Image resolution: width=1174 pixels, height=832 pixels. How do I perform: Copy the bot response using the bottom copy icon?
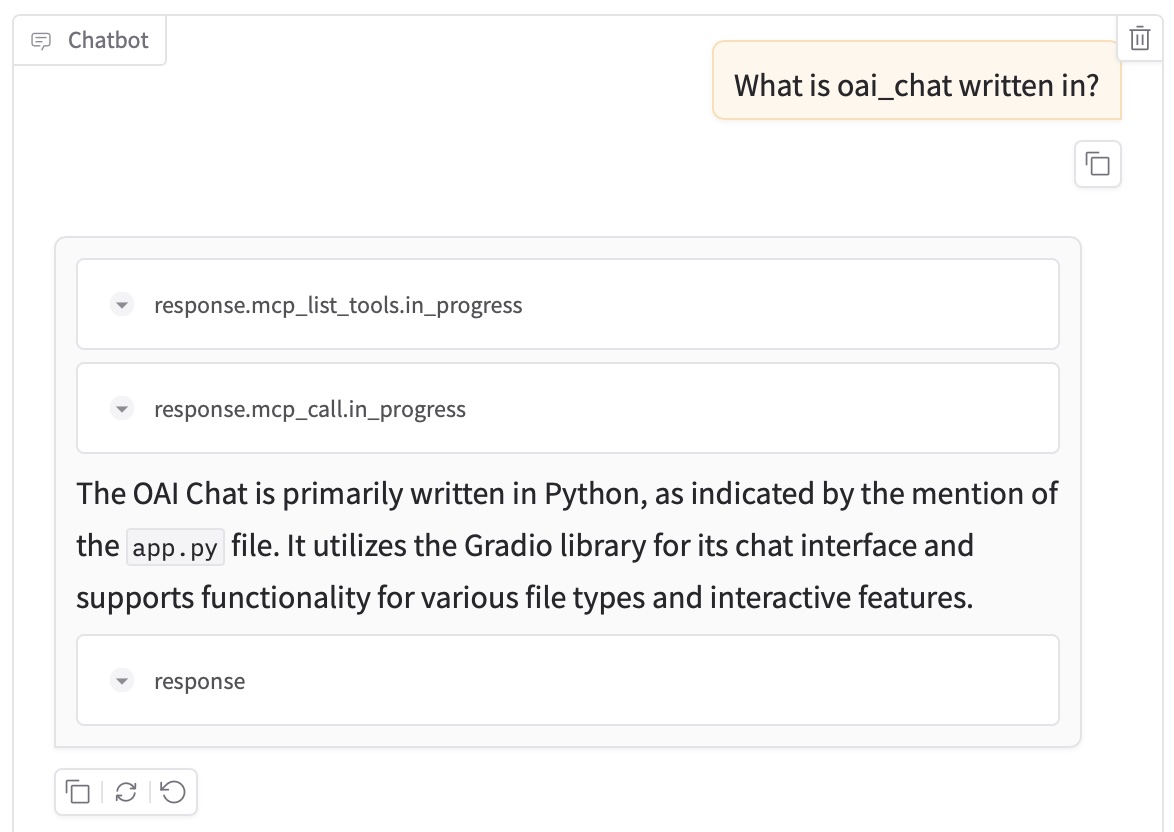(x=77, y=792)
